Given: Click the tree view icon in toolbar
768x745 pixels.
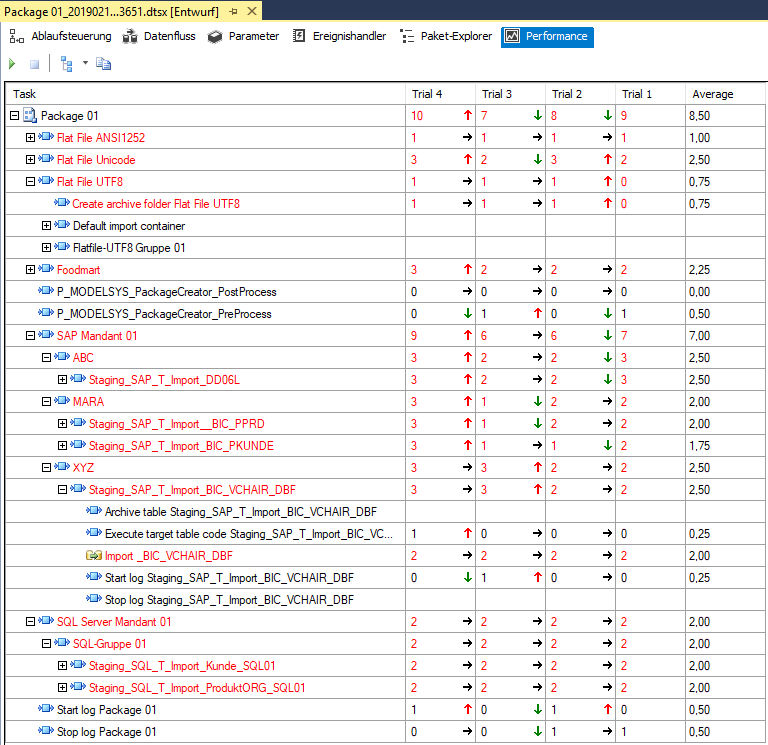Looking at the screenshot, I should tap(67, 64).
